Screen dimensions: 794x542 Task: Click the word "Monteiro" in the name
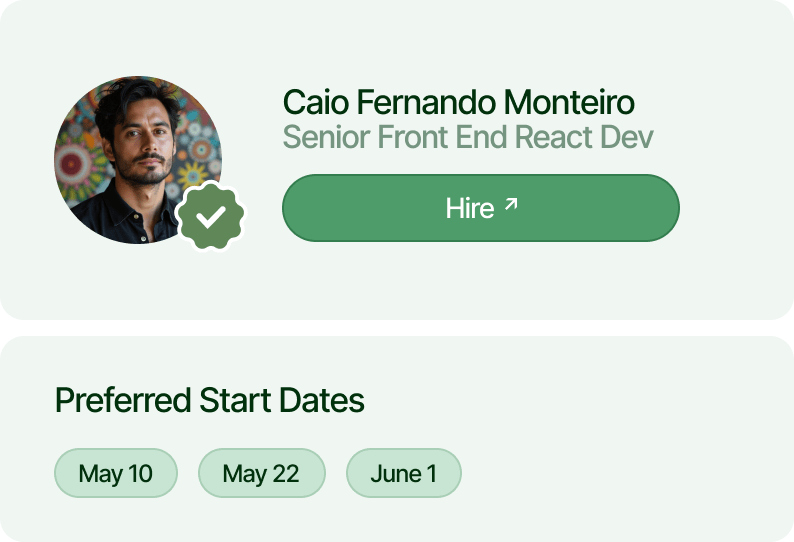coord(569,102)
